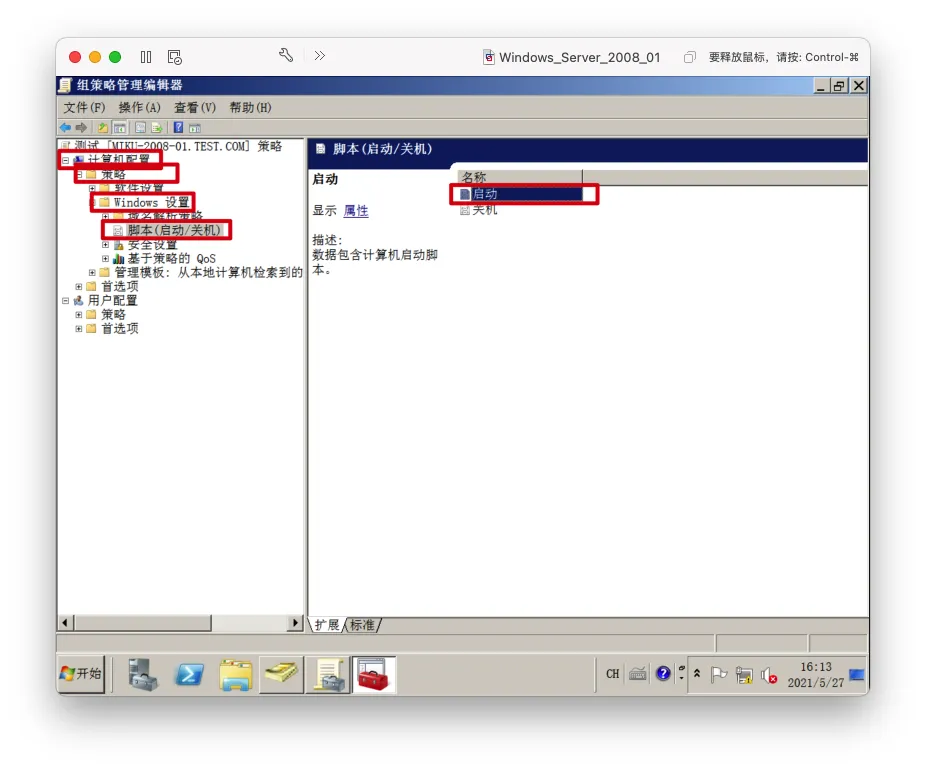This screenshot has width=926, height=770.
Task: Select the 基于策略的 QoS tree item
Action: (171, 259)
